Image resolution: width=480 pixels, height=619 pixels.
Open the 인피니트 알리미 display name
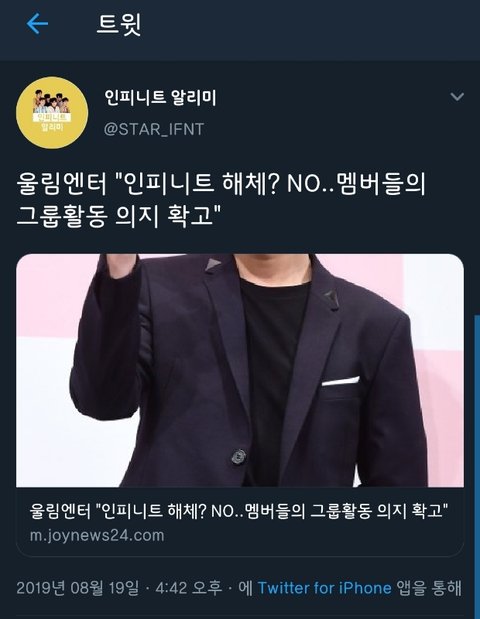pyautogui.click(x=160, y=98)
